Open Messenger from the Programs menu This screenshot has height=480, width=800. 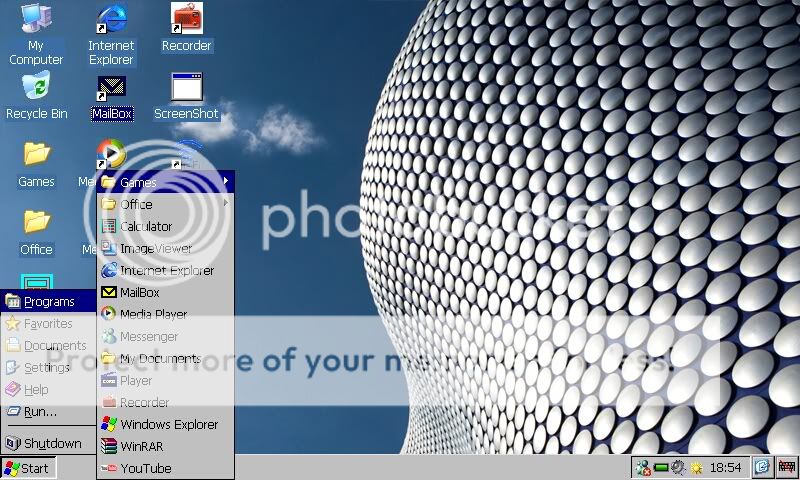click(165, 336)
